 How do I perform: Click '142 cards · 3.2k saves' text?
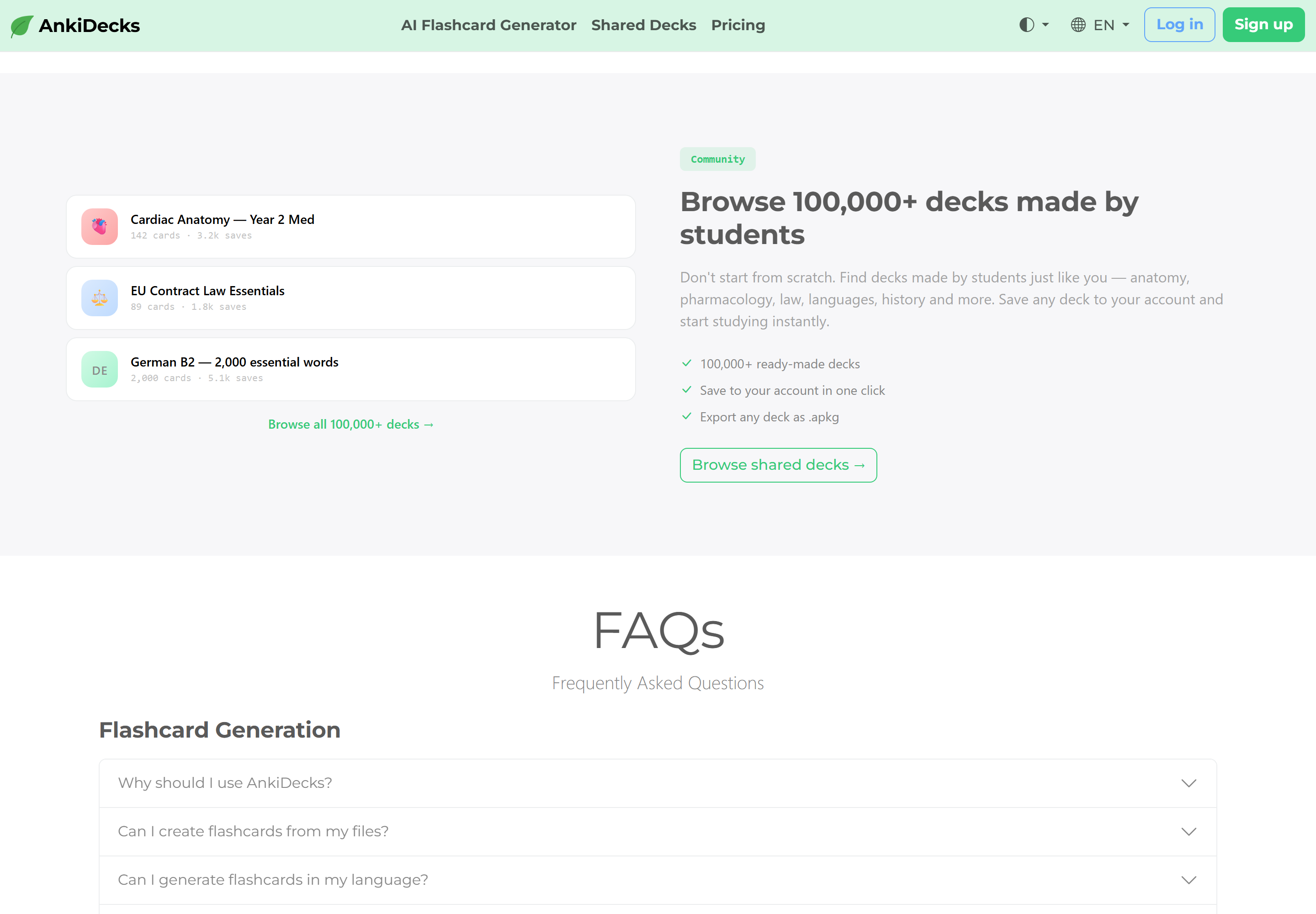pos(191,235)
